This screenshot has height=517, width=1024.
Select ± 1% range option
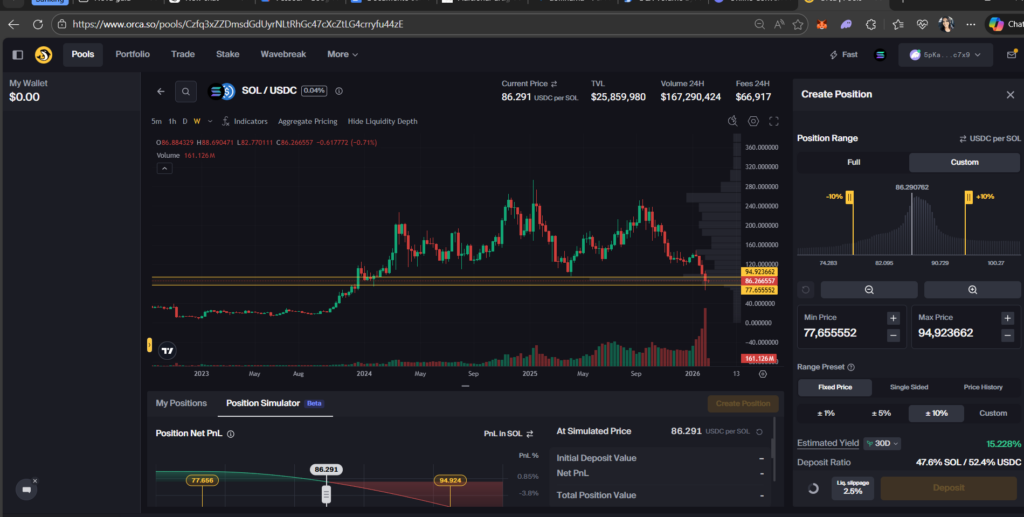coord(825,413)
